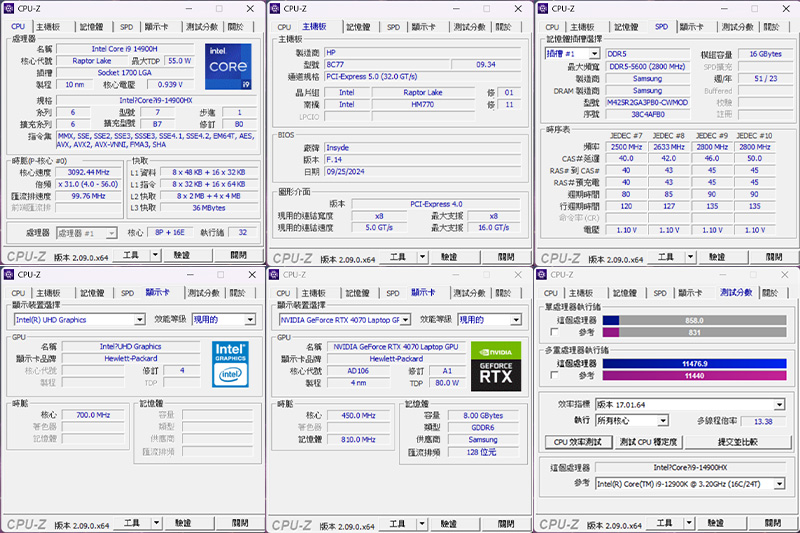Image resolution: width=800 pixels, height=533 pixels.
Task: Expand the i9-12900K reference processor dropdown
Action: [779, 484]
